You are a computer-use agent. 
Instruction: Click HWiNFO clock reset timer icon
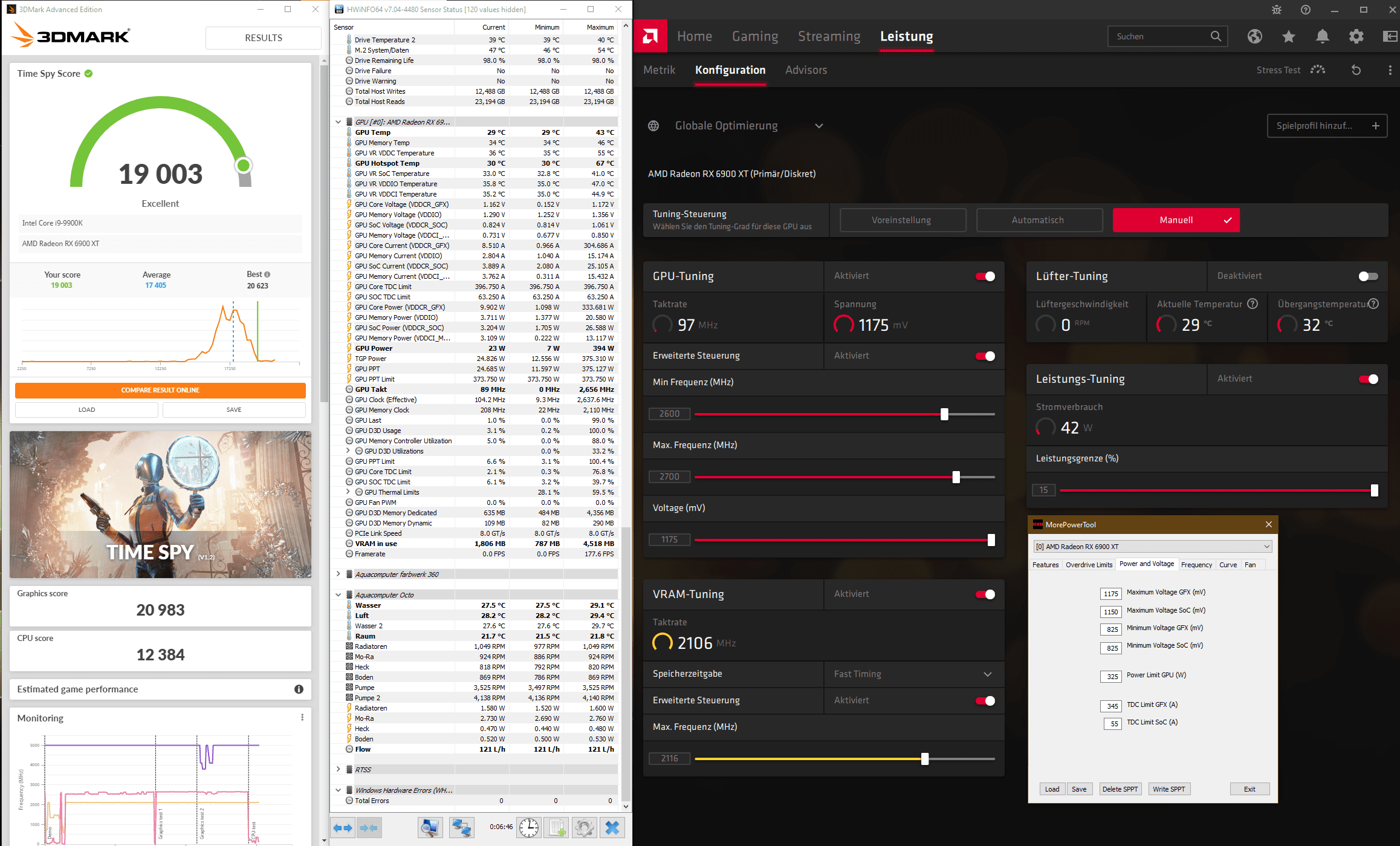click(529, 827)
